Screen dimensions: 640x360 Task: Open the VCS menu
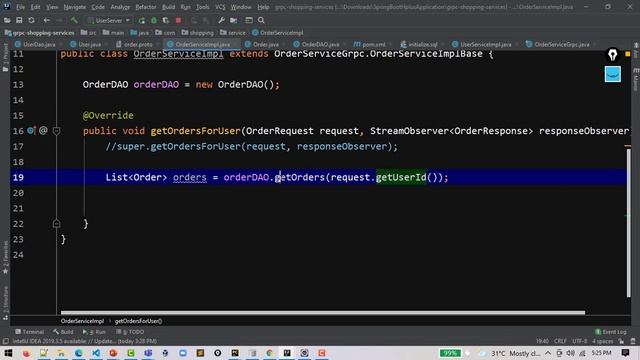(220, 7)
